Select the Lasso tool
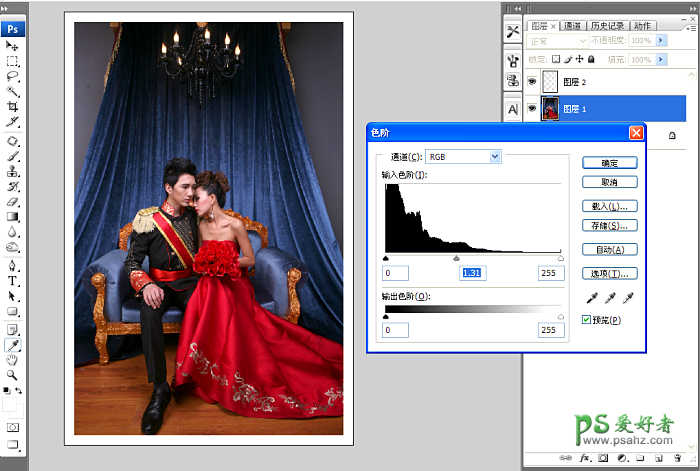The height and width of the screenshot is (471, 700). click(13, 75)
